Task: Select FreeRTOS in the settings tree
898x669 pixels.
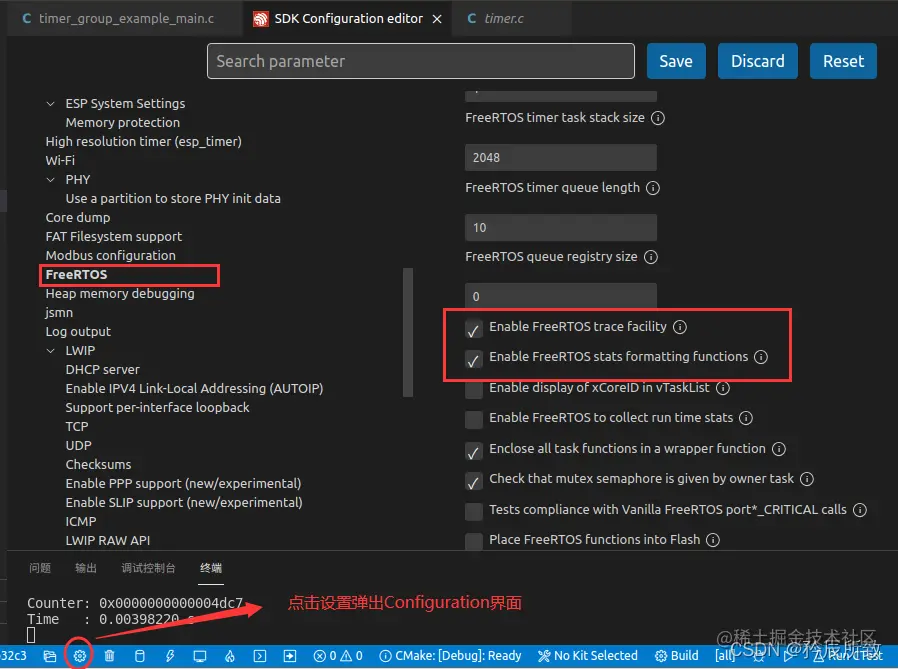Action: point(76,275)
